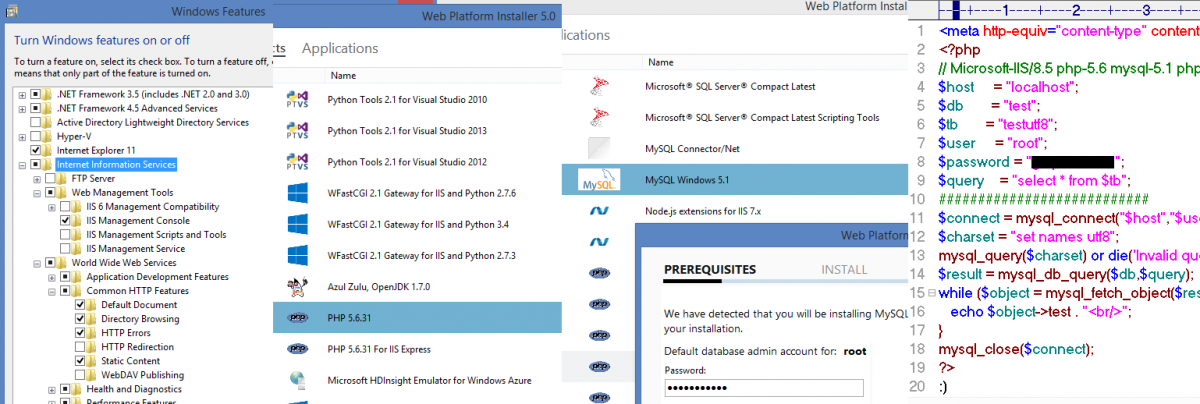Collapse the World Wide Web Services node

coord(37,263)
